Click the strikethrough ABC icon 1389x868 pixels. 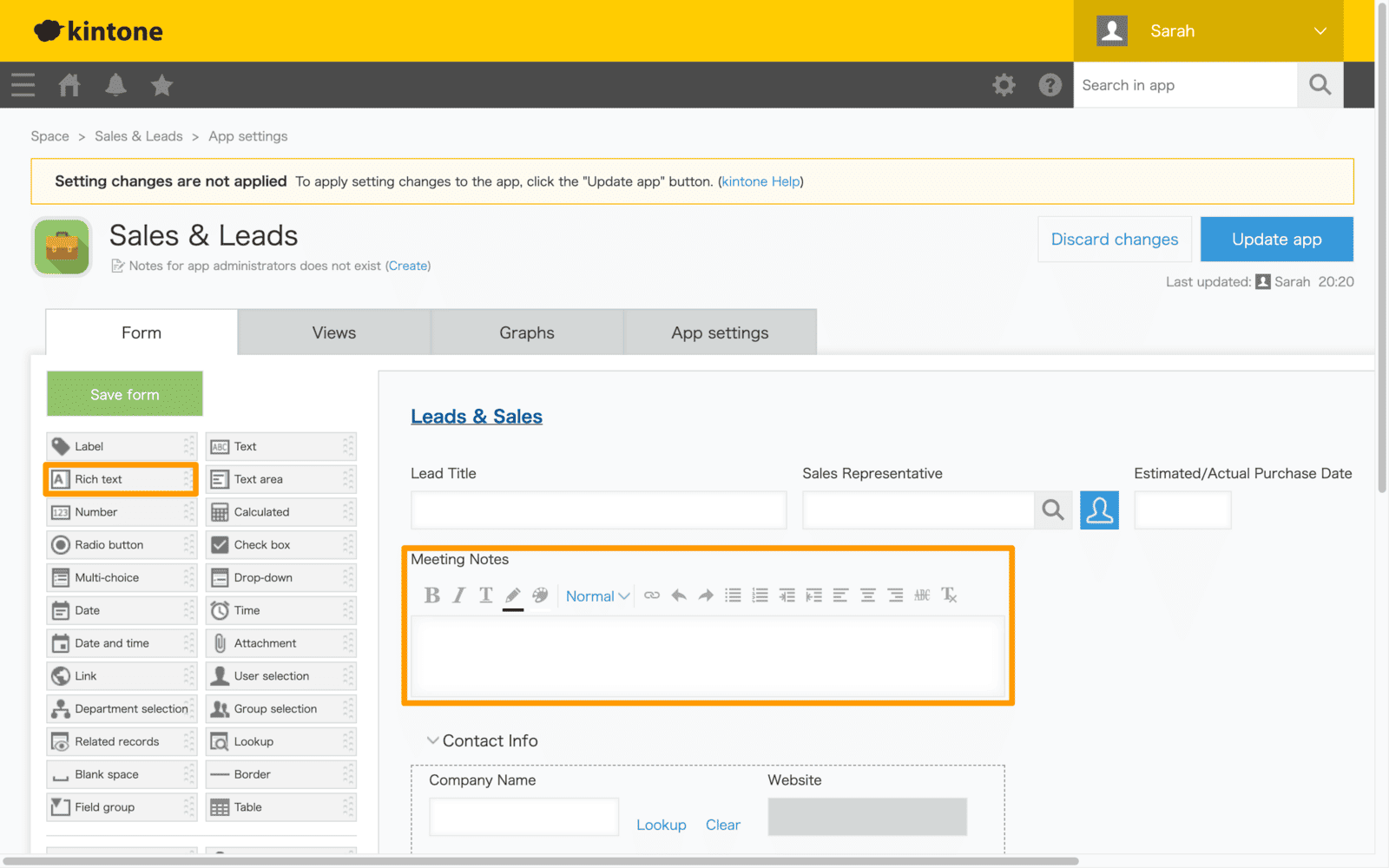tap(922, 595)
